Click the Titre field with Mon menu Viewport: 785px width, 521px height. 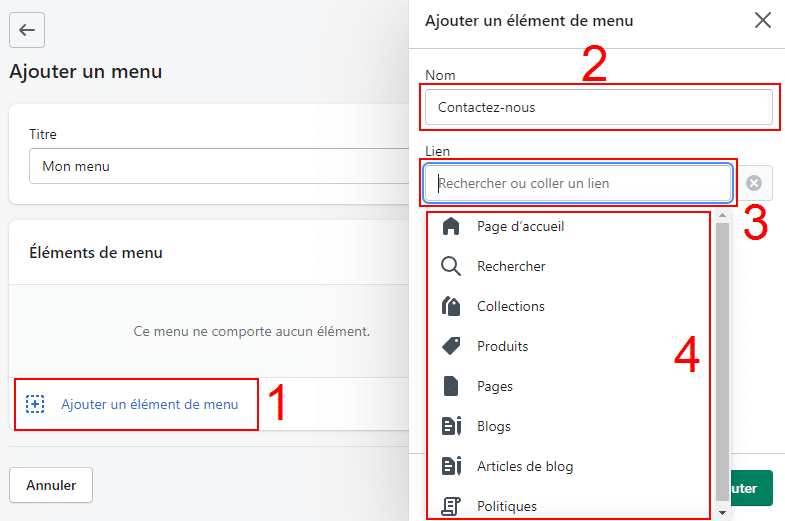point(219,166)
